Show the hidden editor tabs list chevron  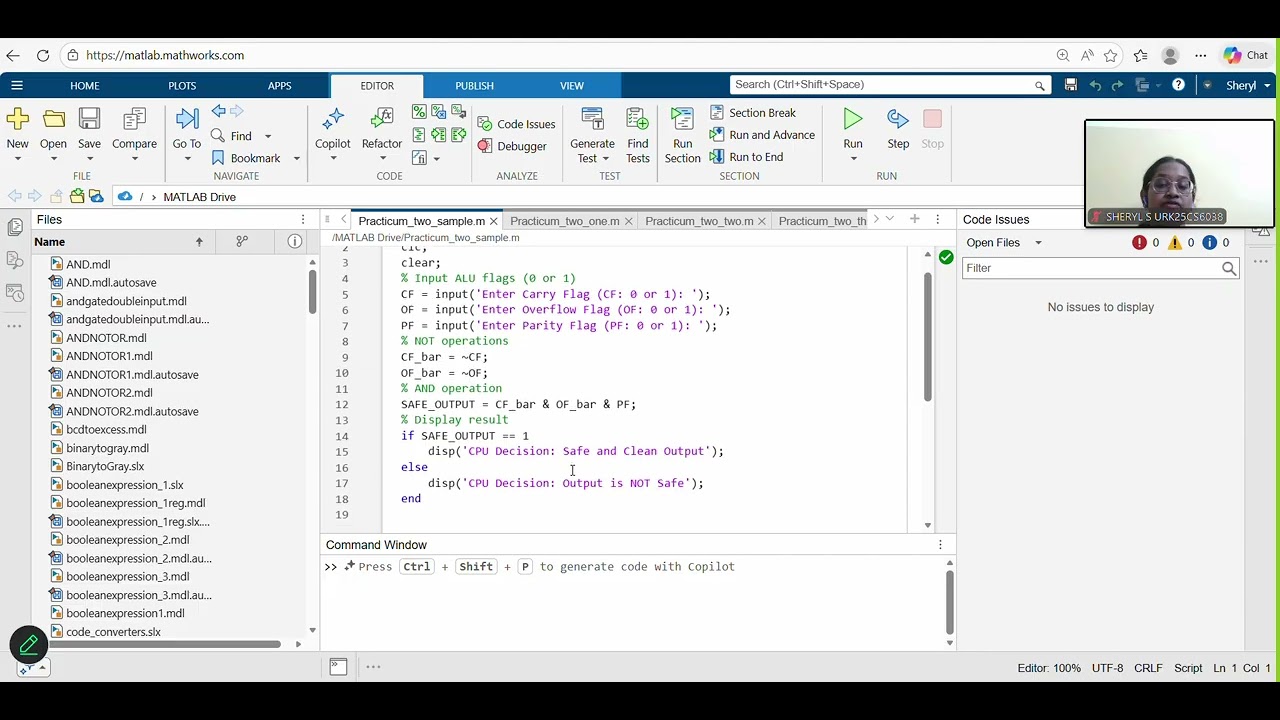889,219
